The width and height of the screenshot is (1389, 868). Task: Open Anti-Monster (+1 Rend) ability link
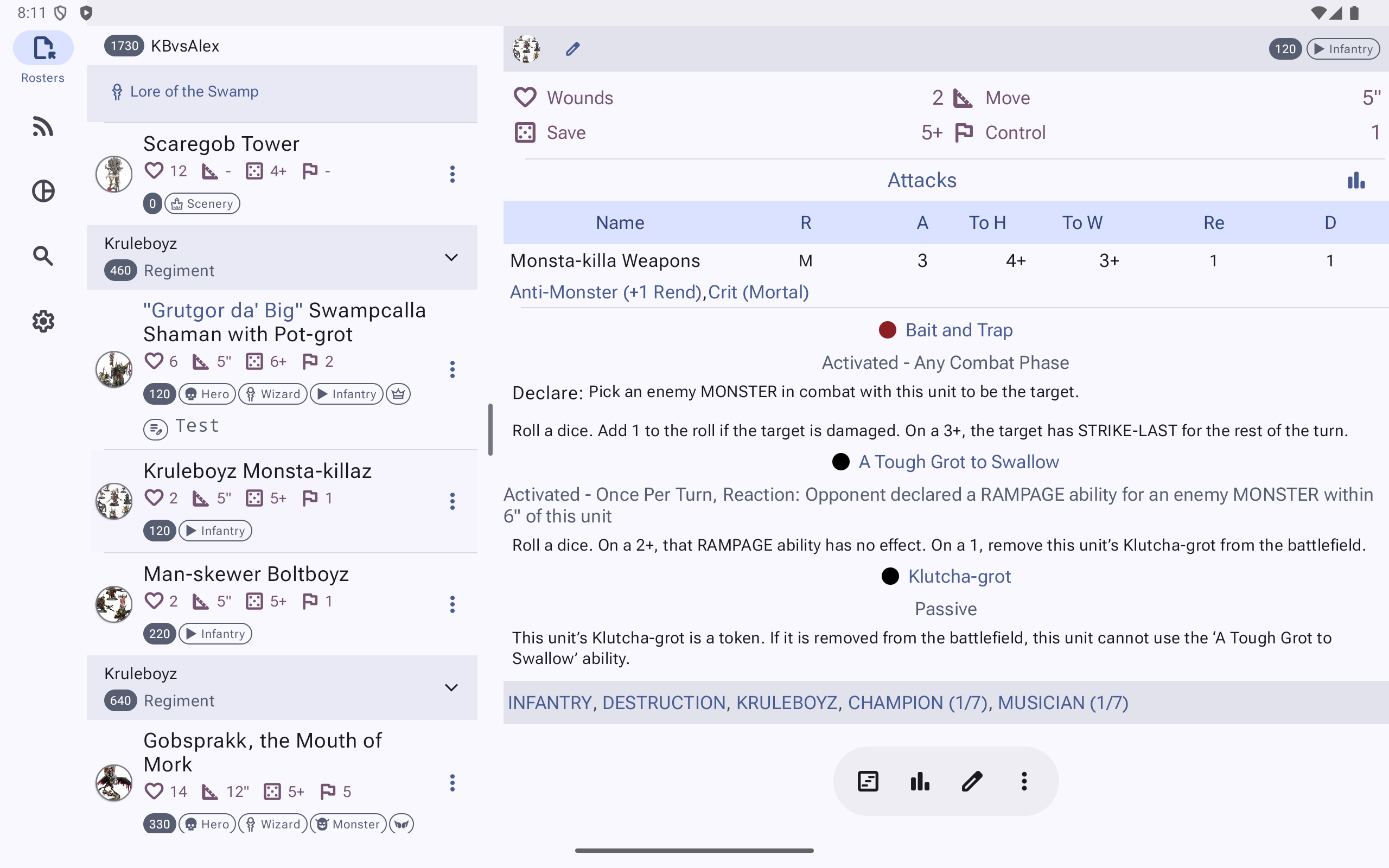(x=606, y=292)
